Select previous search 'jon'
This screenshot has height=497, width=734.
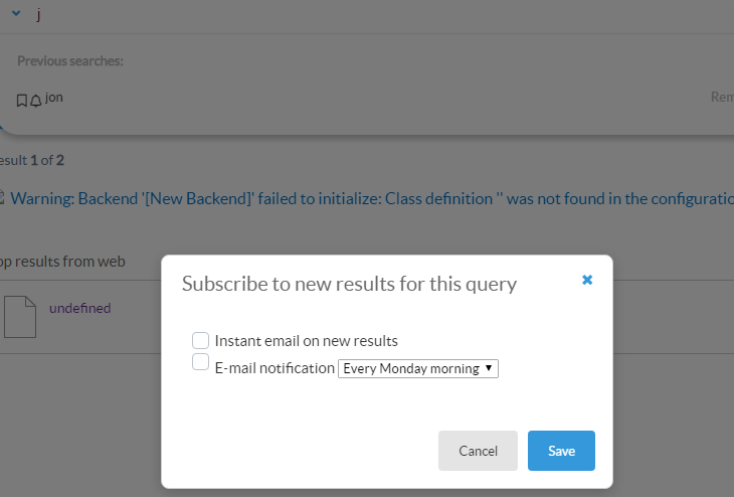pyautogui.click(x=54, y=98)
